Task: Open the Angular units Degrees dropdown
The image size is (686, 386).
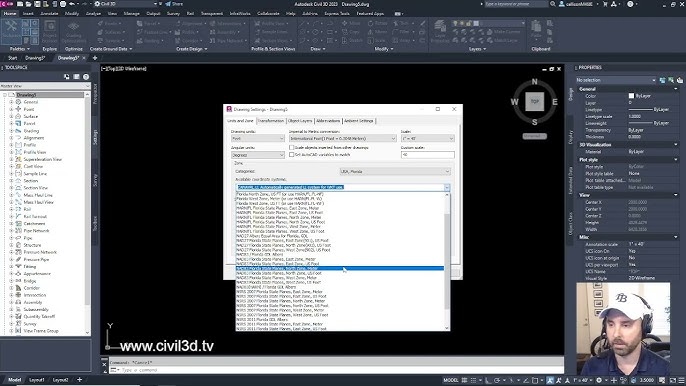Action: pos(258,155)
